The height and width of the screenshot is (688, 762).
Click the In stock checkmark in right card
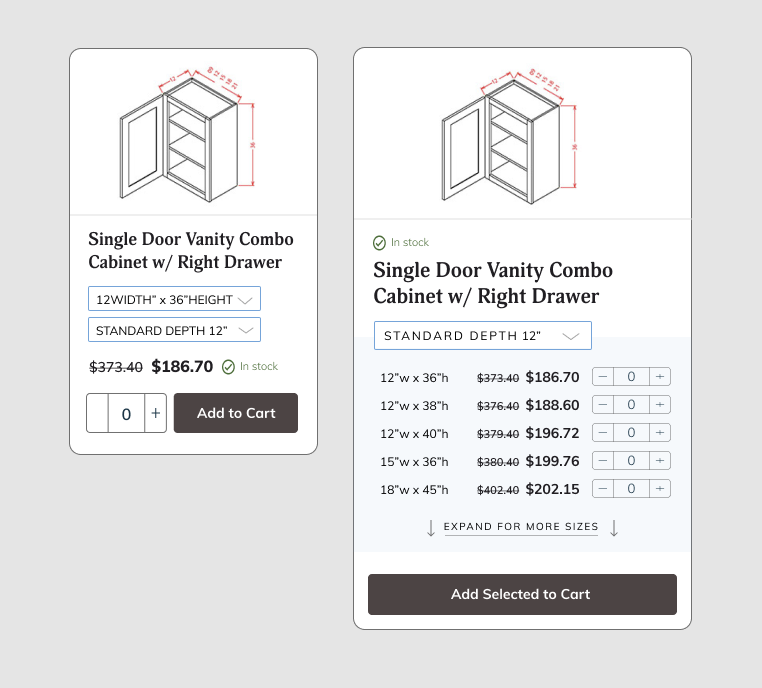click(x=379, y=243)
